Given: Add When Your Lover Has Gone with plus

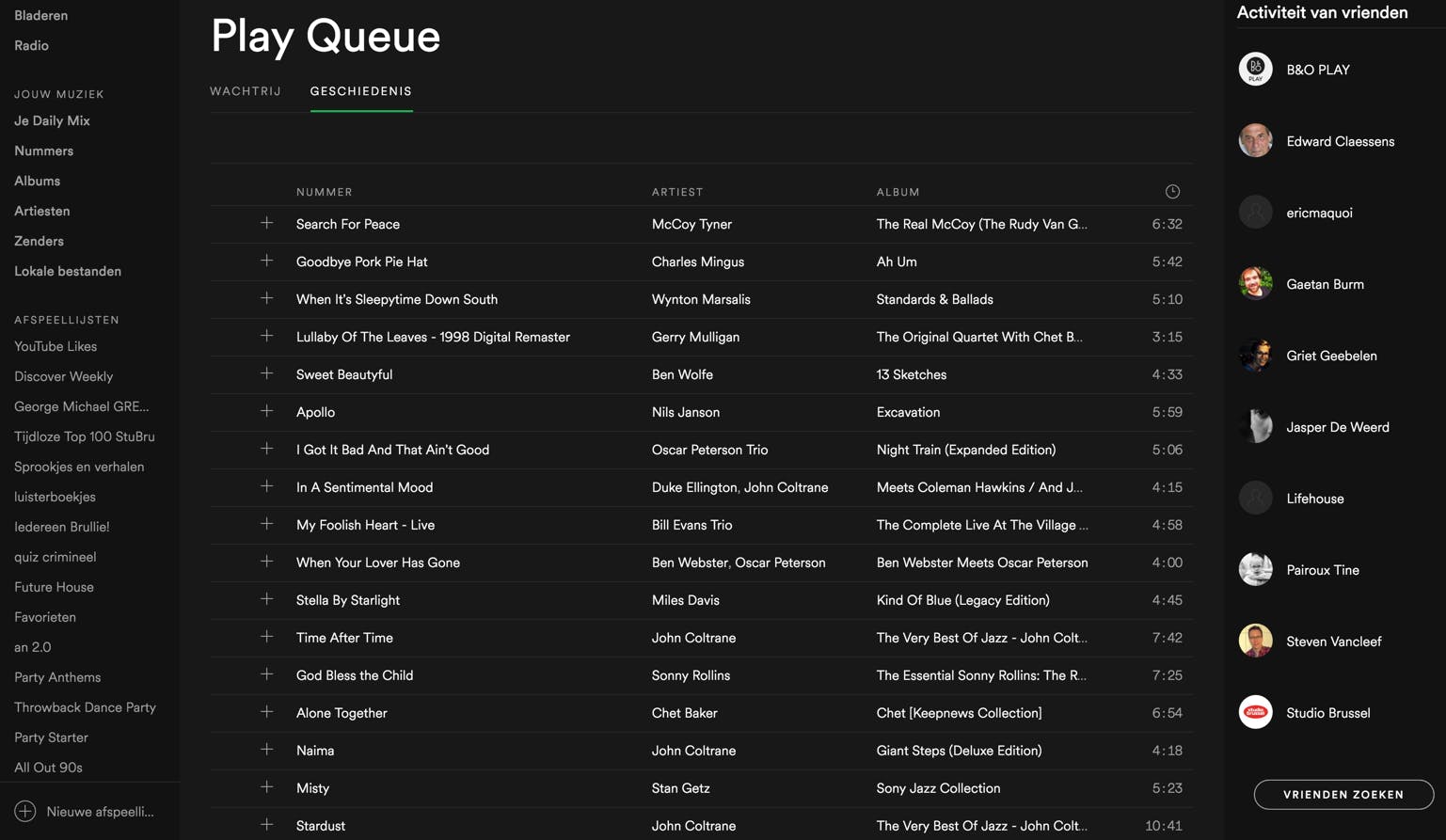Looking at the screenshot, I should (x=267, y=562).
